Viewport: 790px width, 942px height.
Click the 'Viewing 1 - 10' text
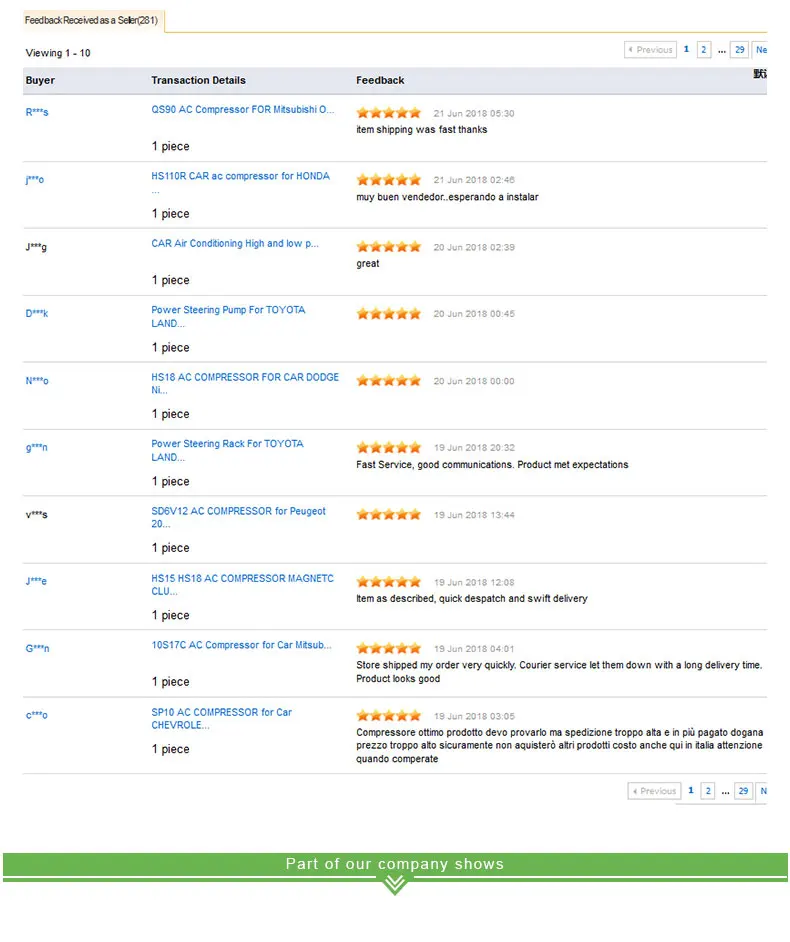tap(58, 53)
